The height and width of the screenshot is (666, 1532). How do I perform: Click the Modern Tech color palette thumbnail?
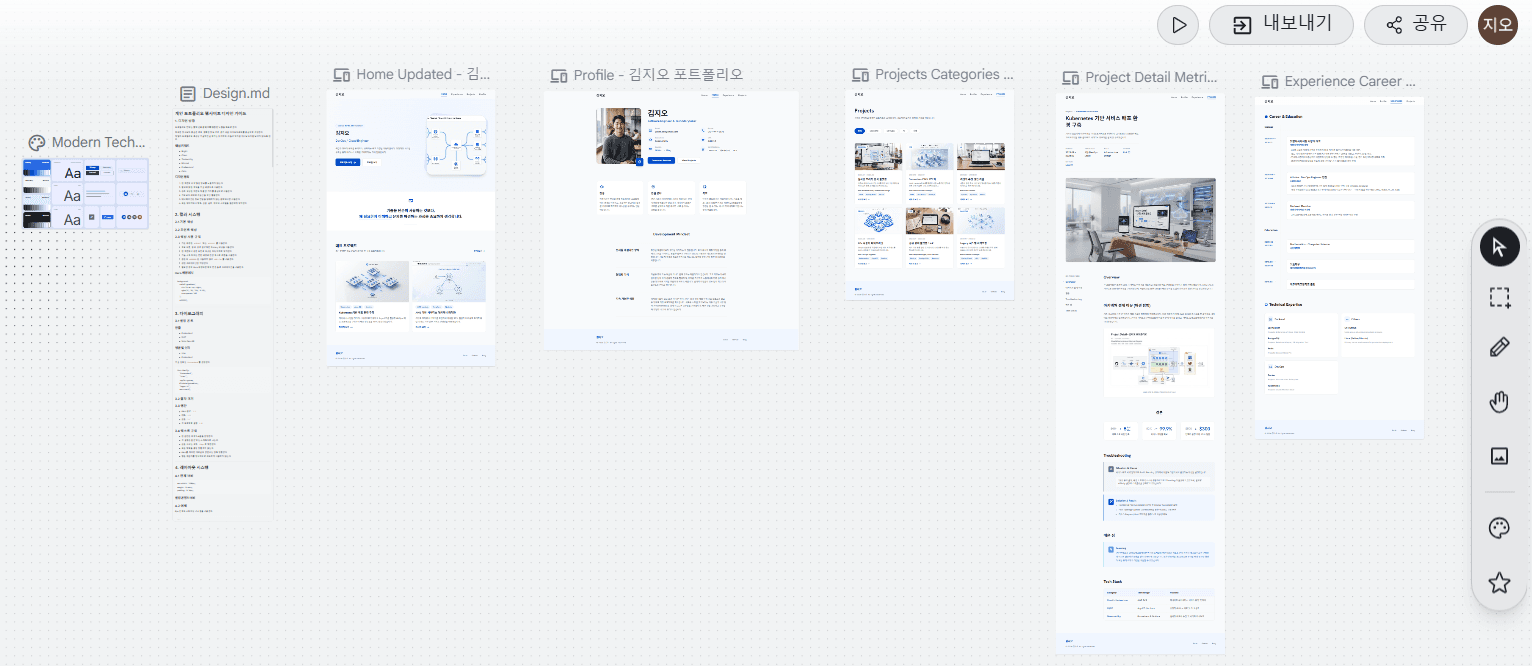click(86, 194)
